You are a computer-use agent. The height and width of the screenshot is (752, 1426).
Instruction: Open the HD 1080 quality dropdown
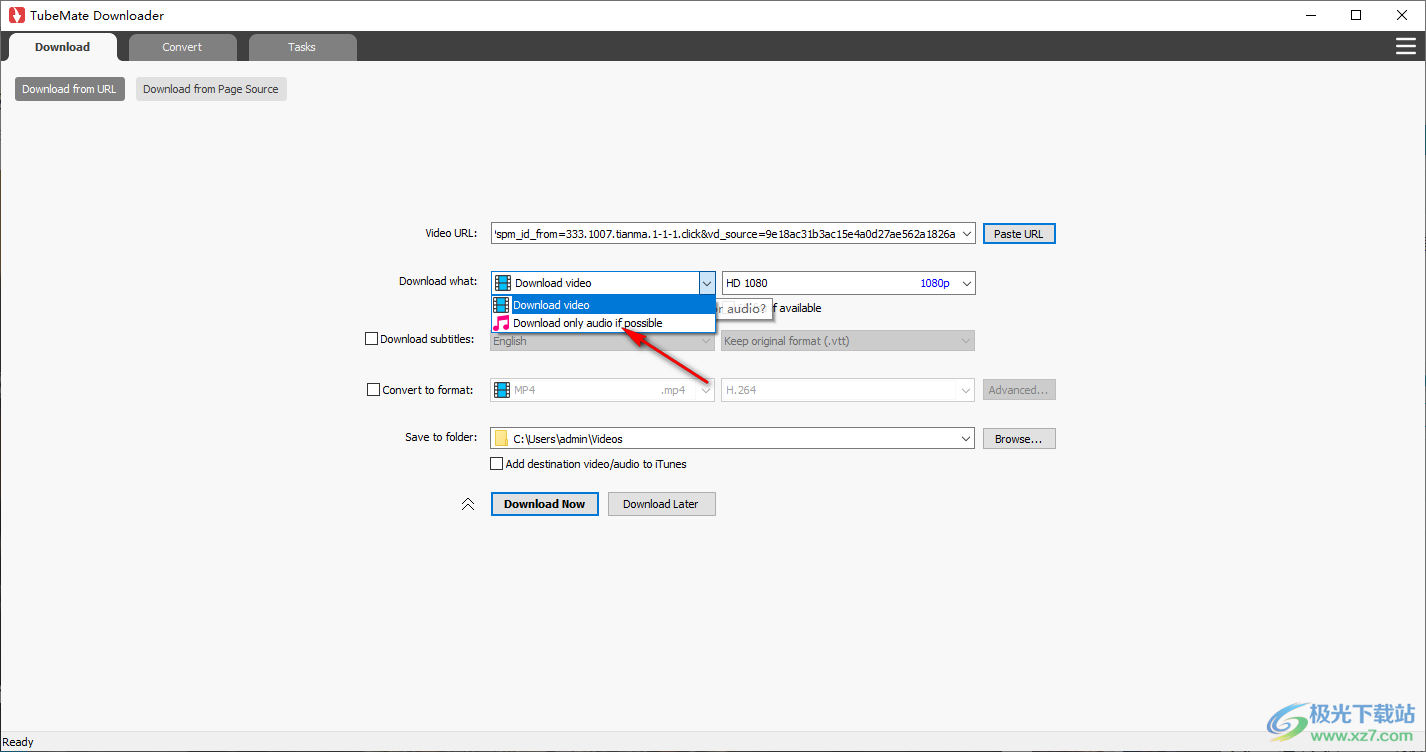[966, 283]
